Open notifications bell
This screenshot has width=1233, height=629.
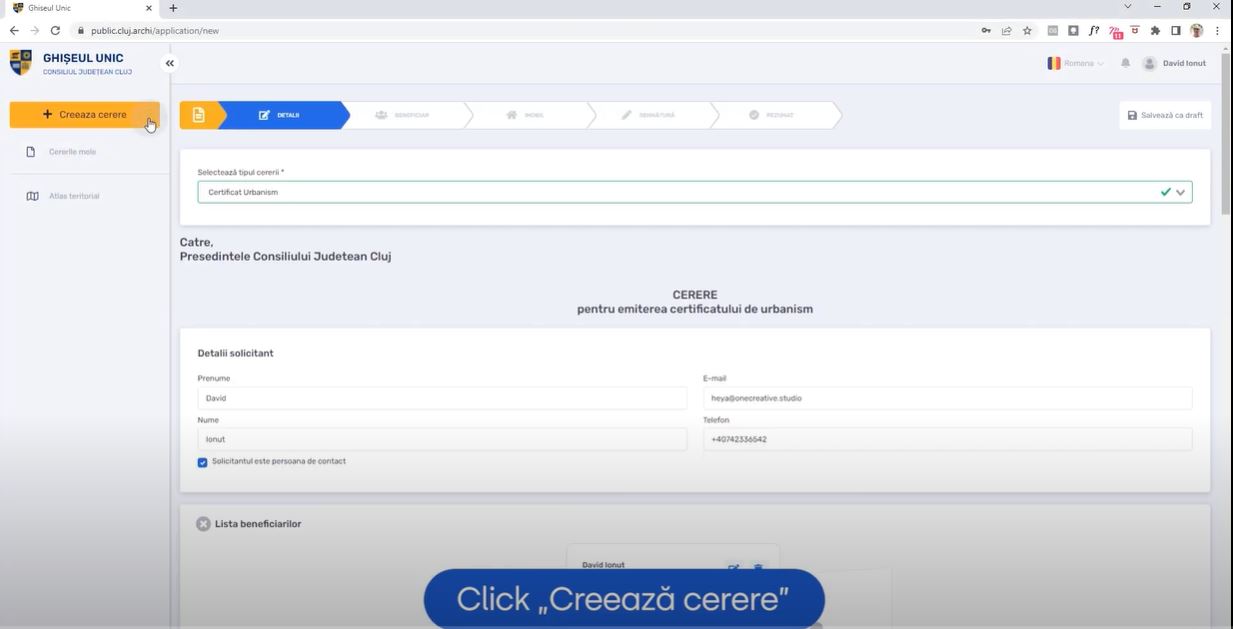(1125, 63)
